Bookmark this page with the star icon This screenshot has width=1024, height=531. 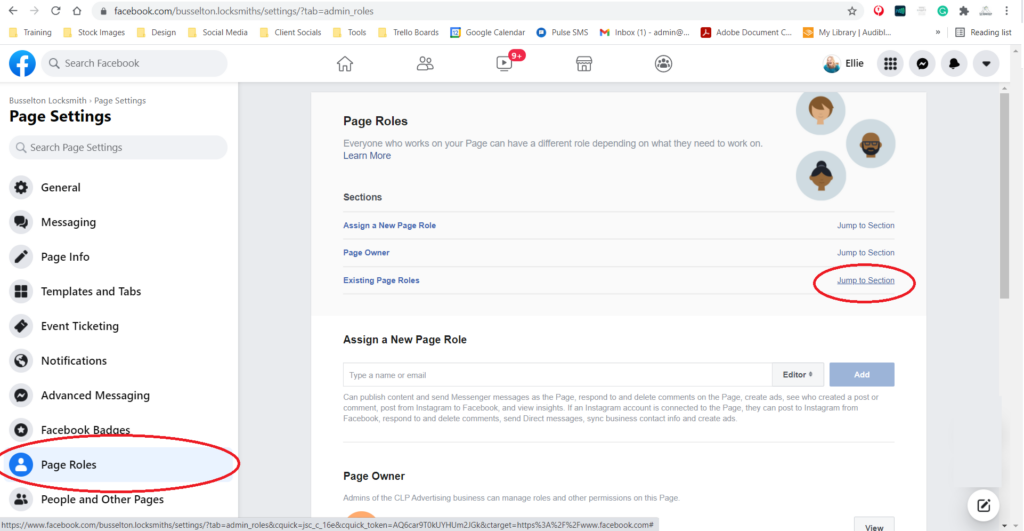(852, 11)
